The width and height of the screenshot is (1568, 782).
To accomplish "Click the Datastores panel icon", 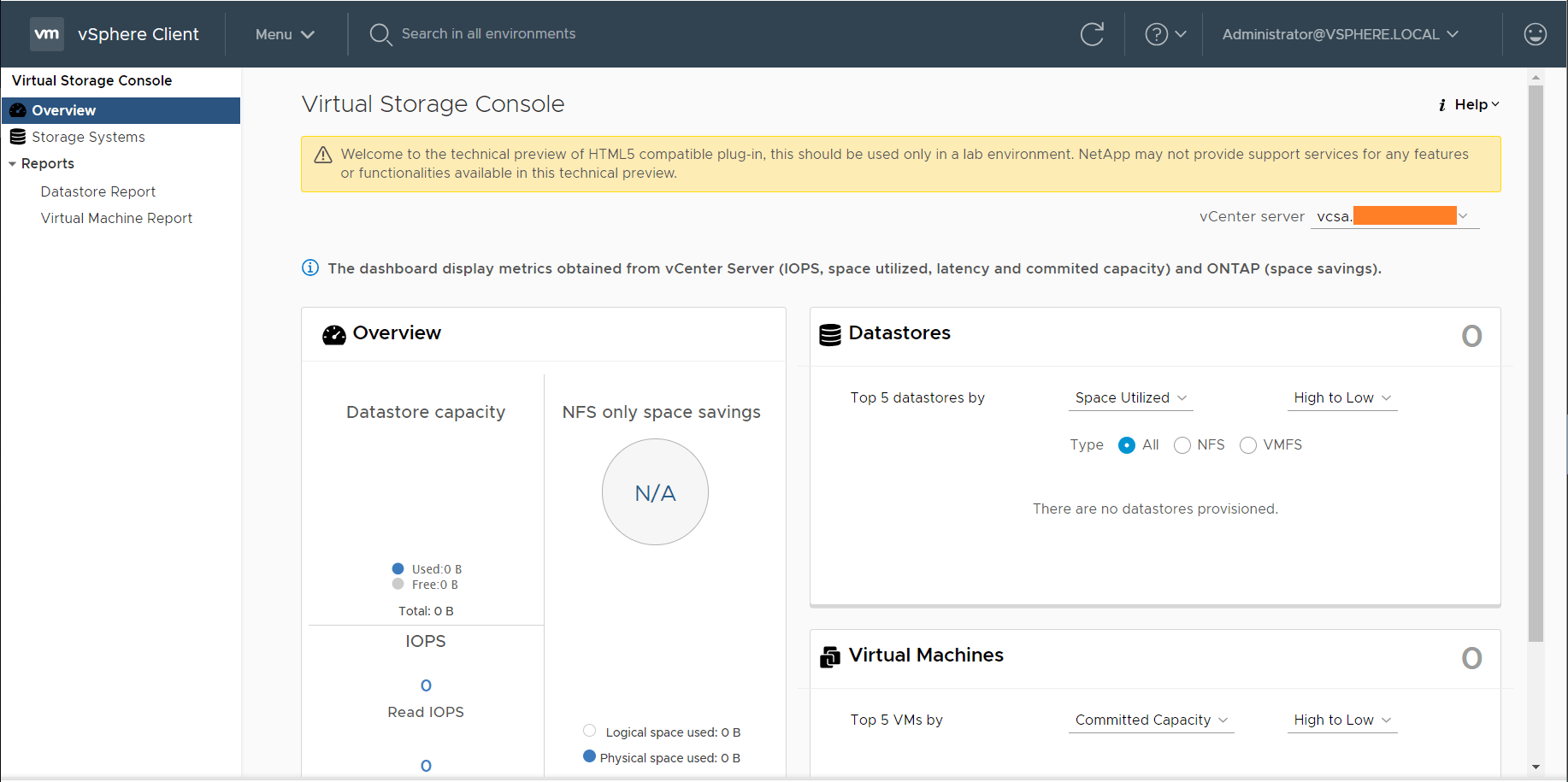I will pyautogui.click(x=828, y=334).
